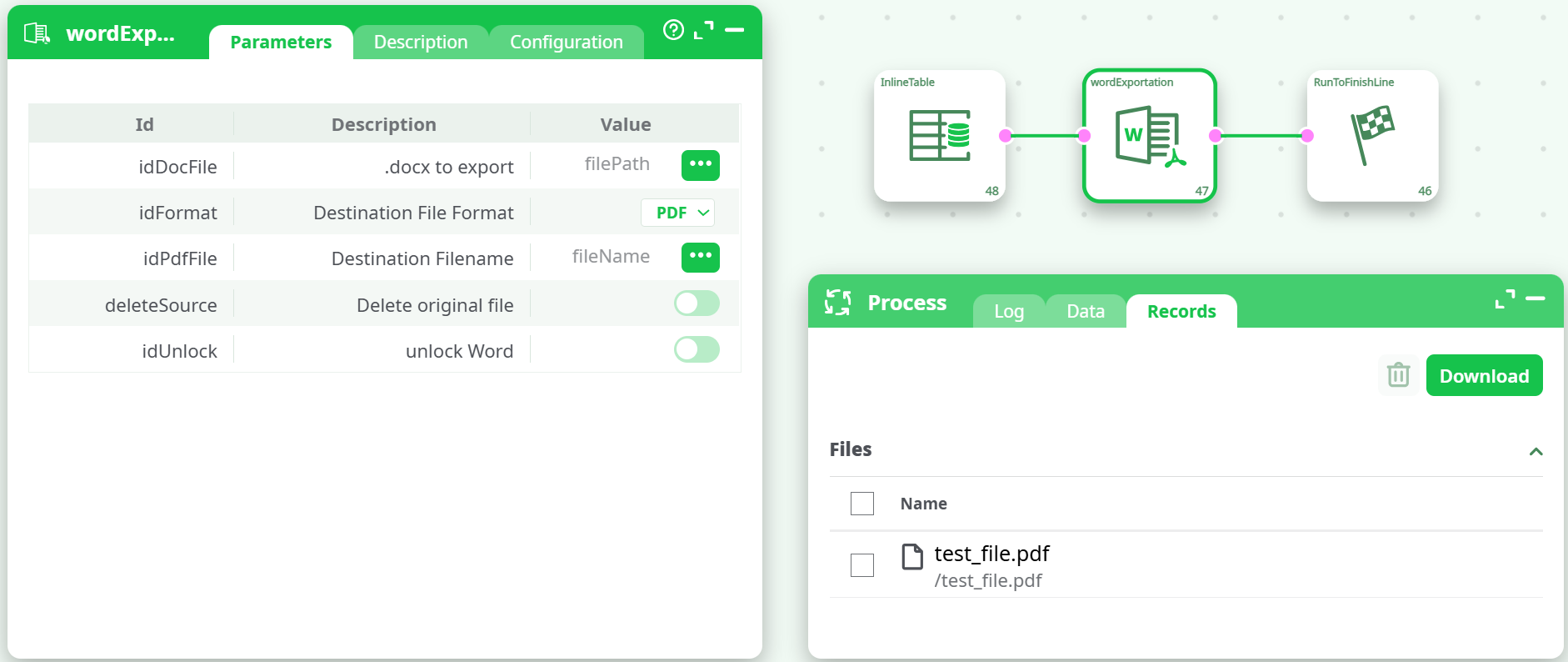Click the Process panel header icon
1568x662 pixels.
coord(837,303)
